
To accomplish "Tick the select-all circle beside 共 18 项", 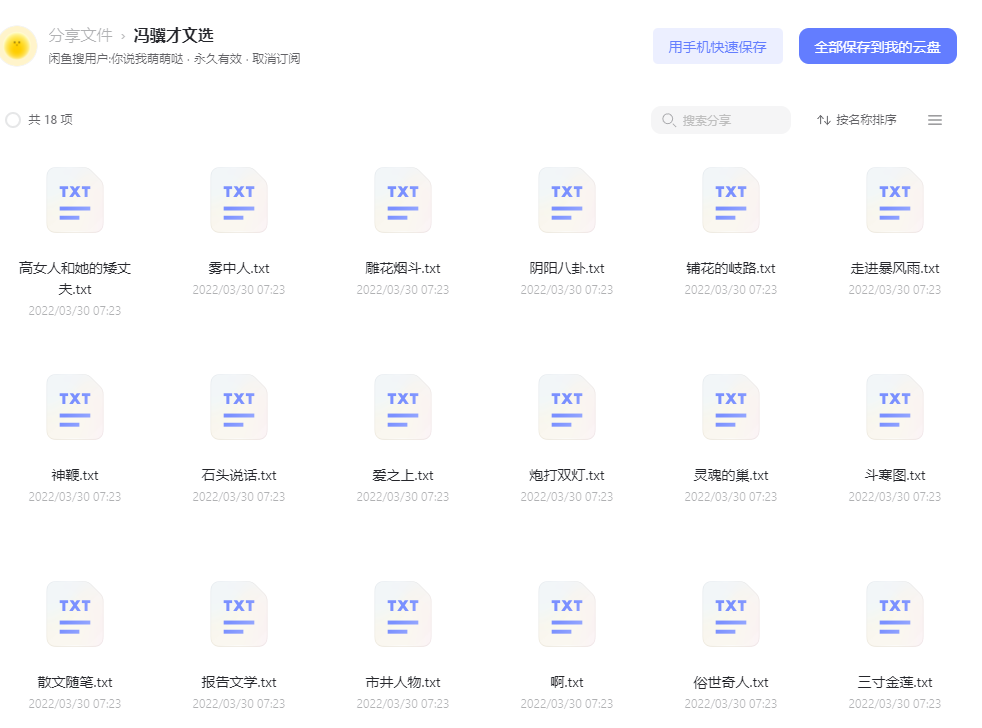I will (x=13, y=120).
